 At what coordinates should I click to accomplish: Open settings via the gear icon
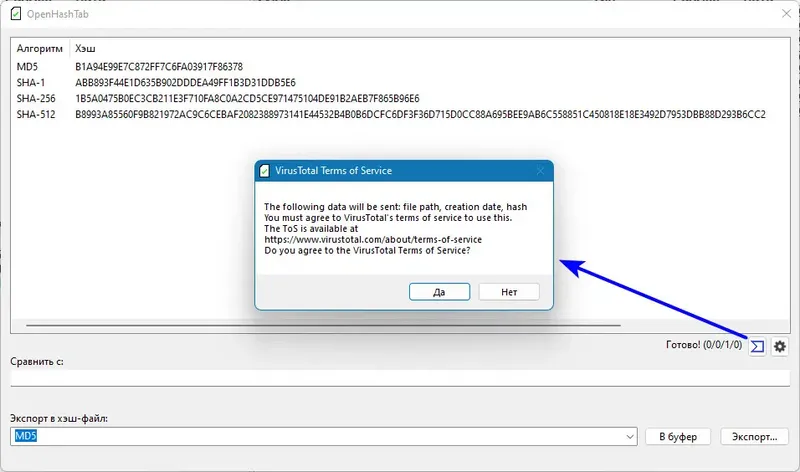pyautogui.click(x=780, y=347)
